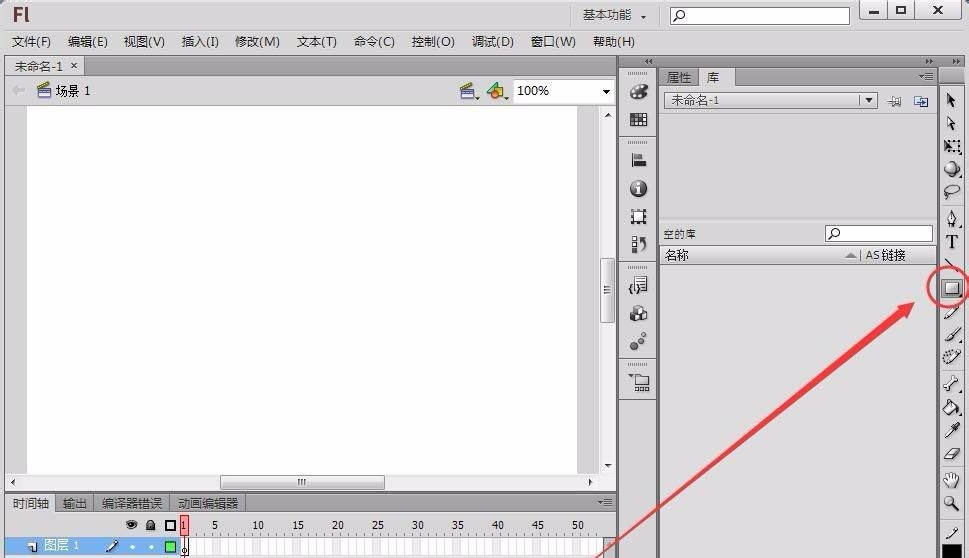Toggle show all layers as outlines
Viewport: 969px width, 558px height.
point(171,525)
